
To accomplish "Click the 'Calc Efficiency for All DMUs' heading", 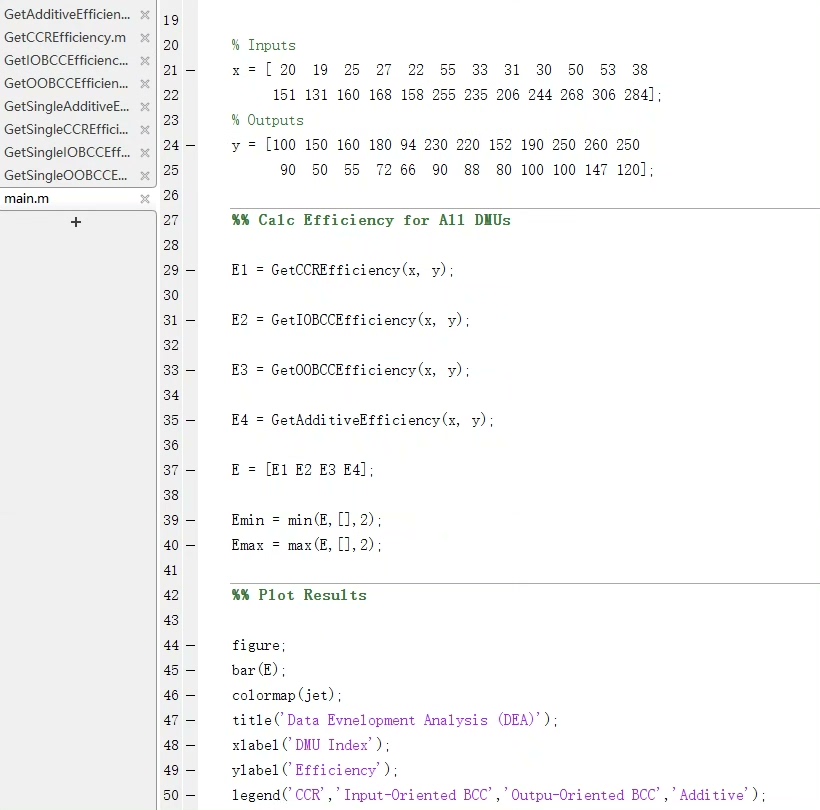I will pos(384,220).
